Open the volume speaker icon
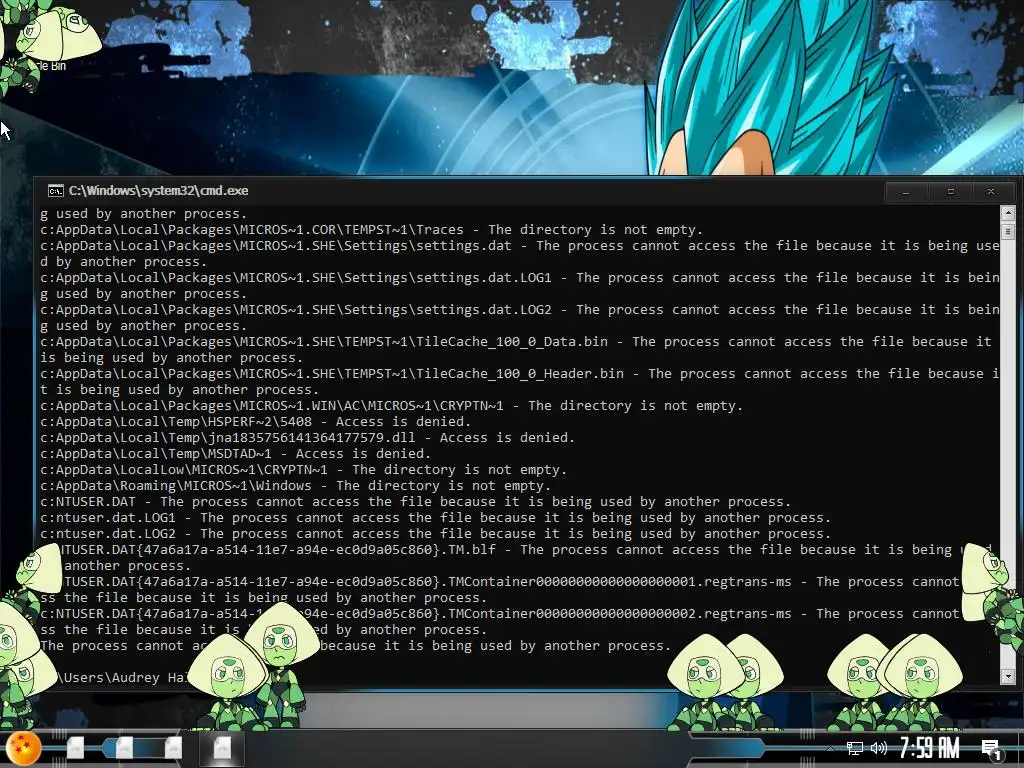This screenshot has width=1024, height=768. (x=878, y=748)
